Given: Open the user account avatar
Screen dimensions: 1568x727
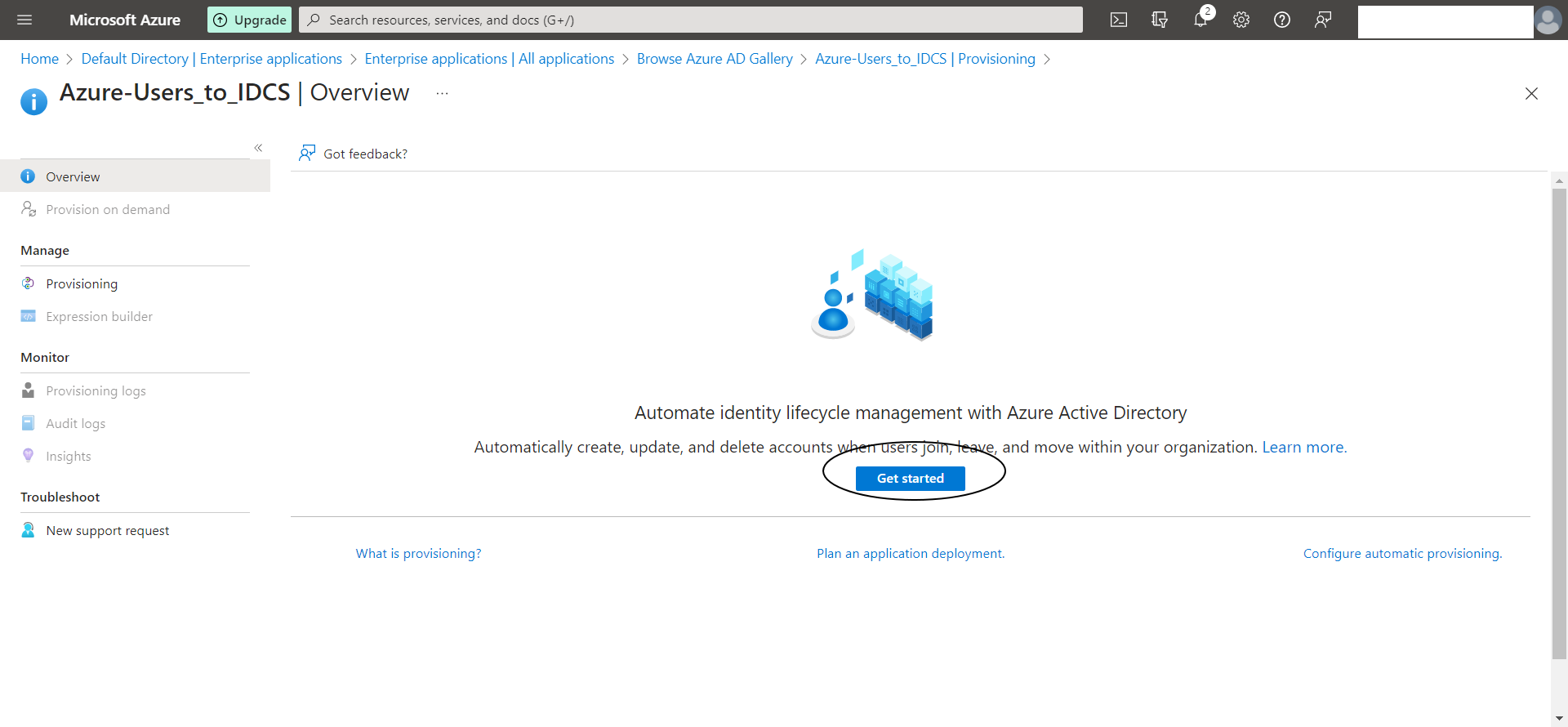Looking at the screenshot, I should click(1548, 20).
